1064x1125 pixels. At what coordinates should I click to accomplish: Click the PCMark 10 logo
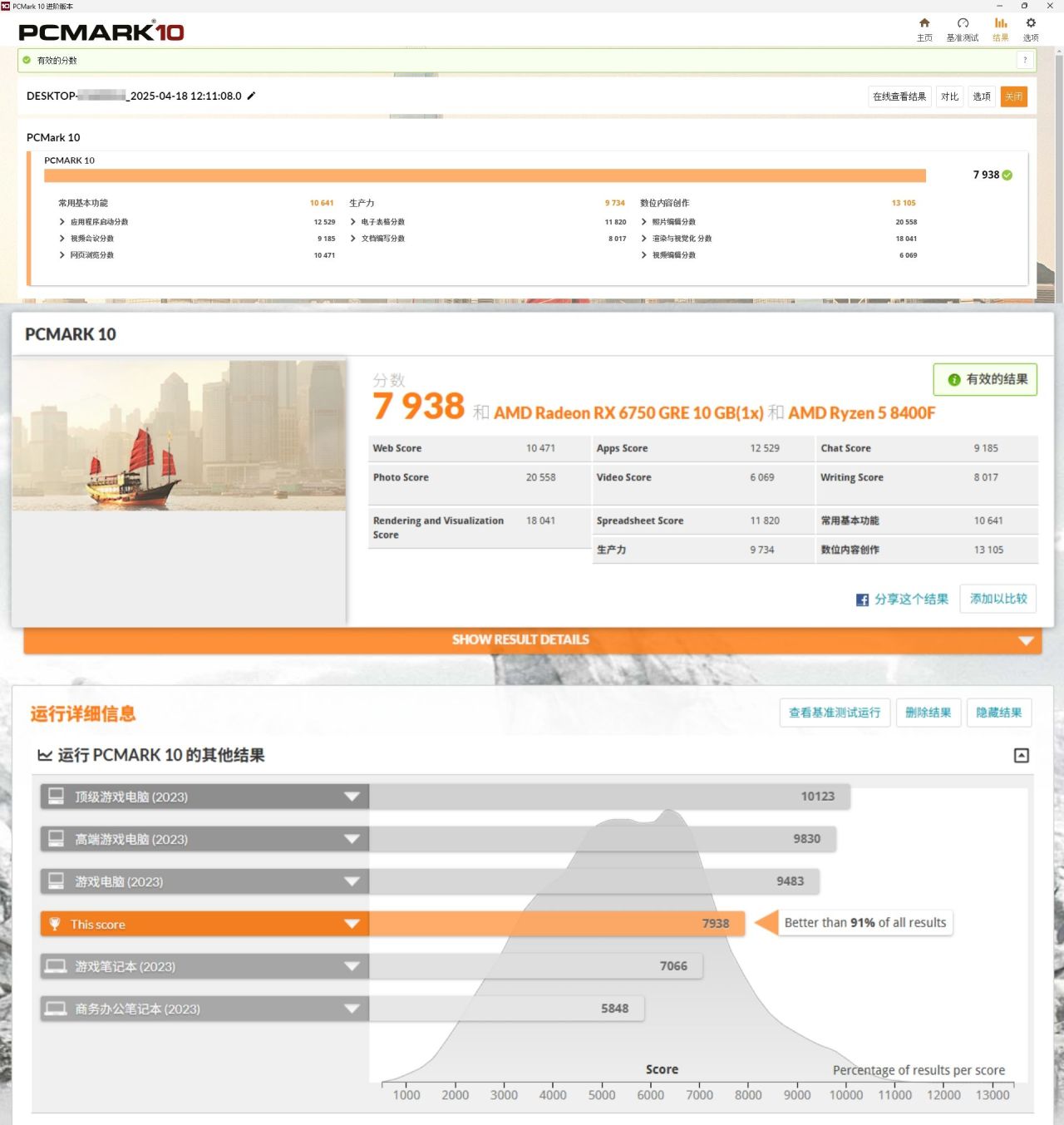101,32
